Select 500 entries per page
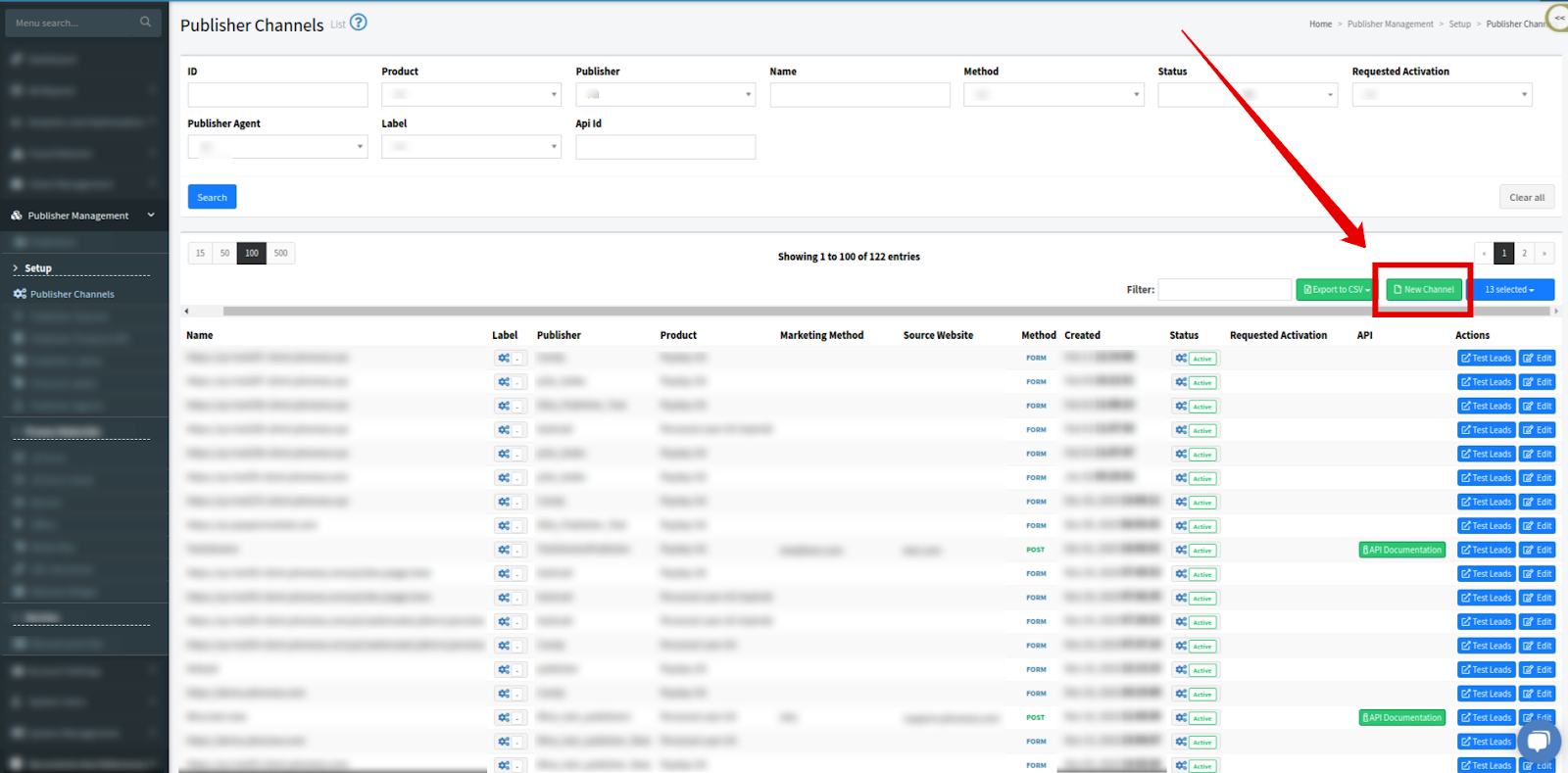The image size is (1568, 773). point(281,254)
